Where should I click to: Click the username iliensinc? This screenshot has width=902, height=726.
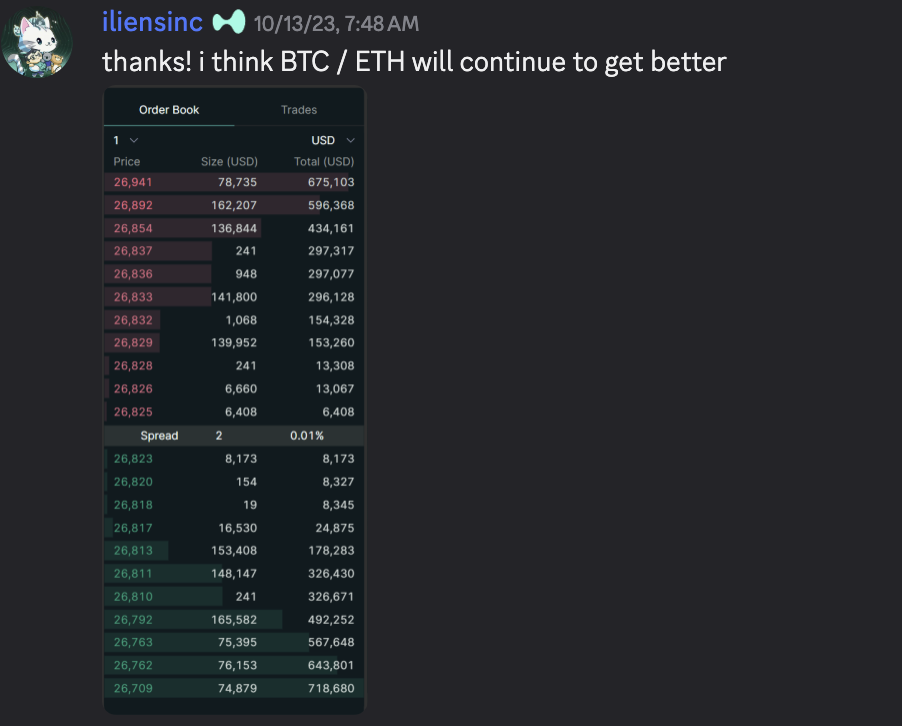(152, 22)
